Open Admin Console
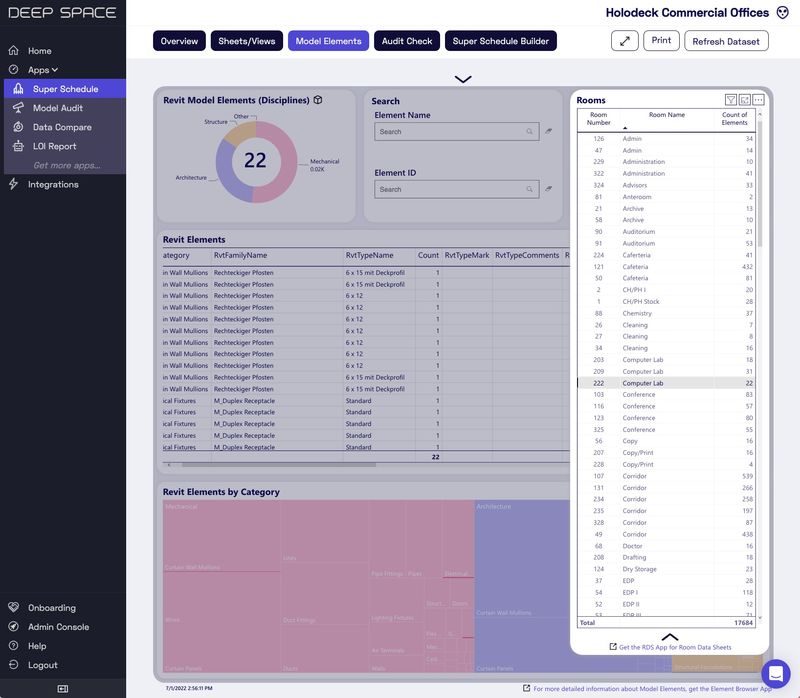800x698 pixels. click(58, 627)
